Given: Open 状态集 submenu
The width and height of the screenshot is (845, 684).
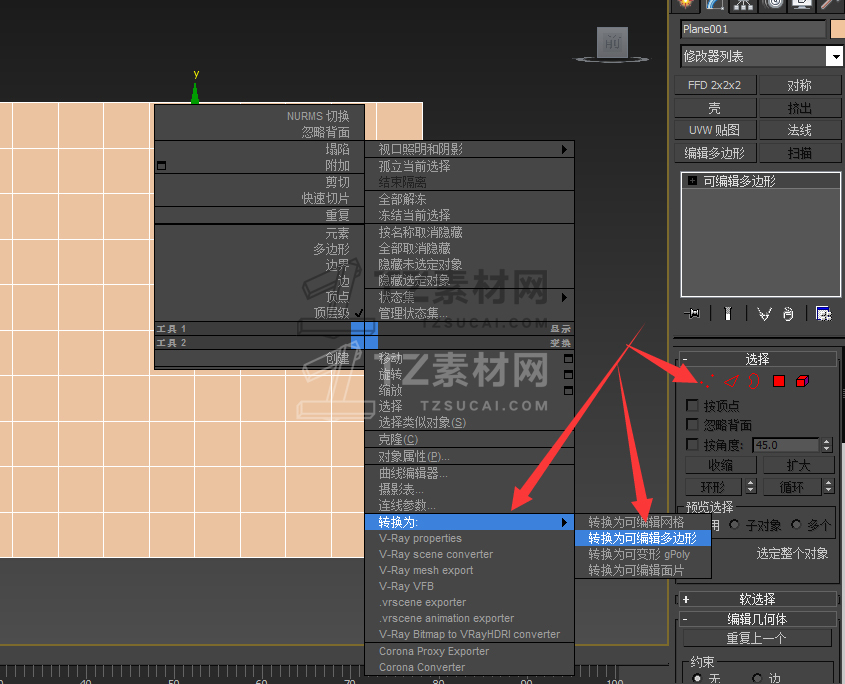Looking at the screenshot, I should click(469, 297).
